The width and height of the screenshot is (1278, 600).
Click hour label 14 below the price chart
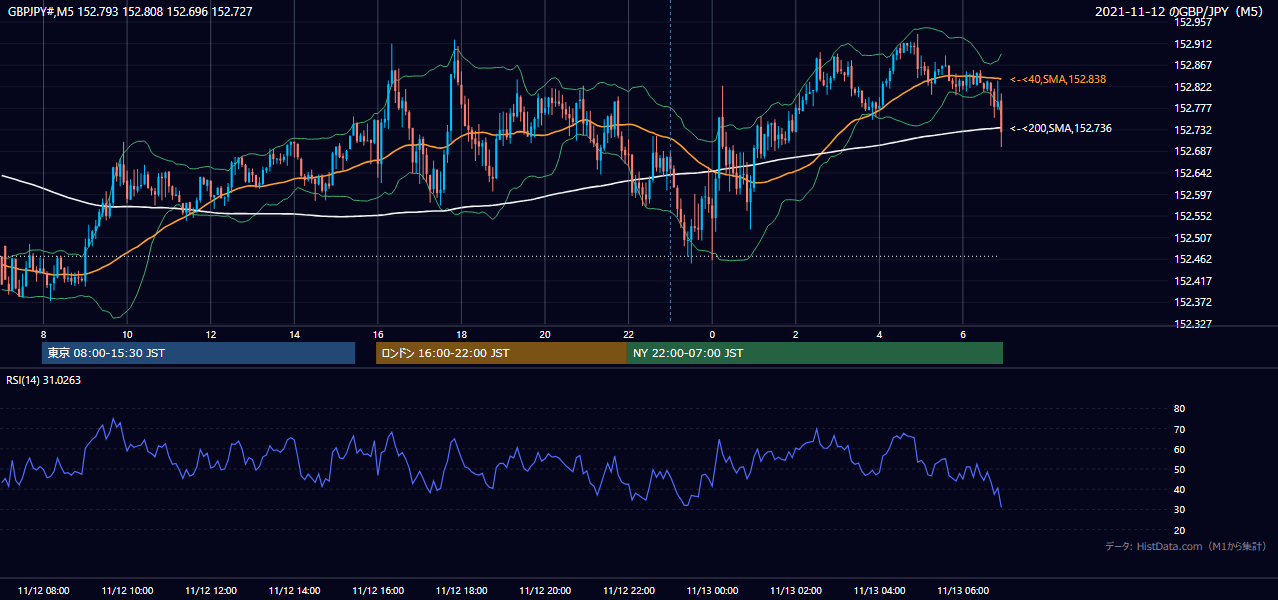tap(294, 334)
